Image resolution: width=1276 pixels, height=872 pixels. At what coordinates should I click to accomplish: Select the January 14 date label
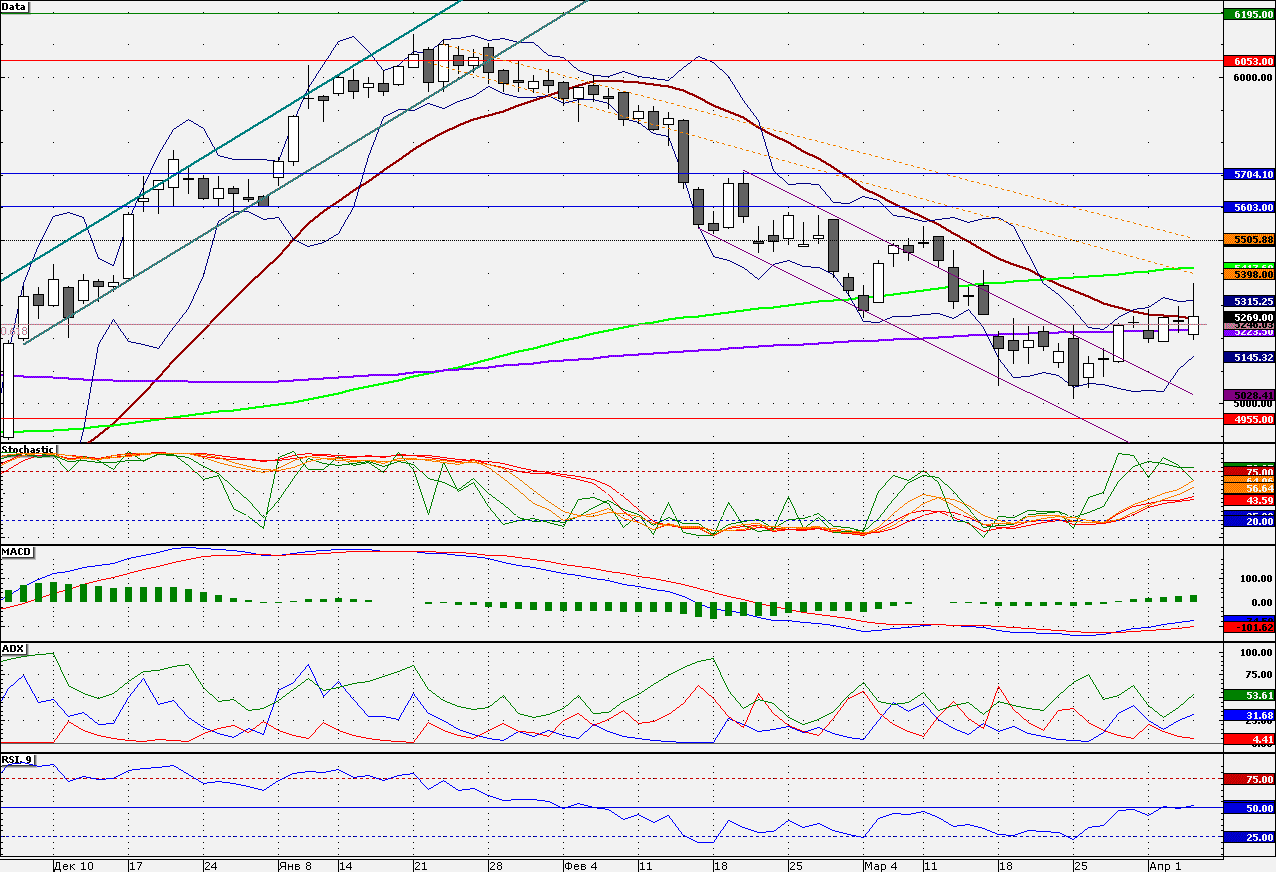pyautogui.click(x=345, y=865)
